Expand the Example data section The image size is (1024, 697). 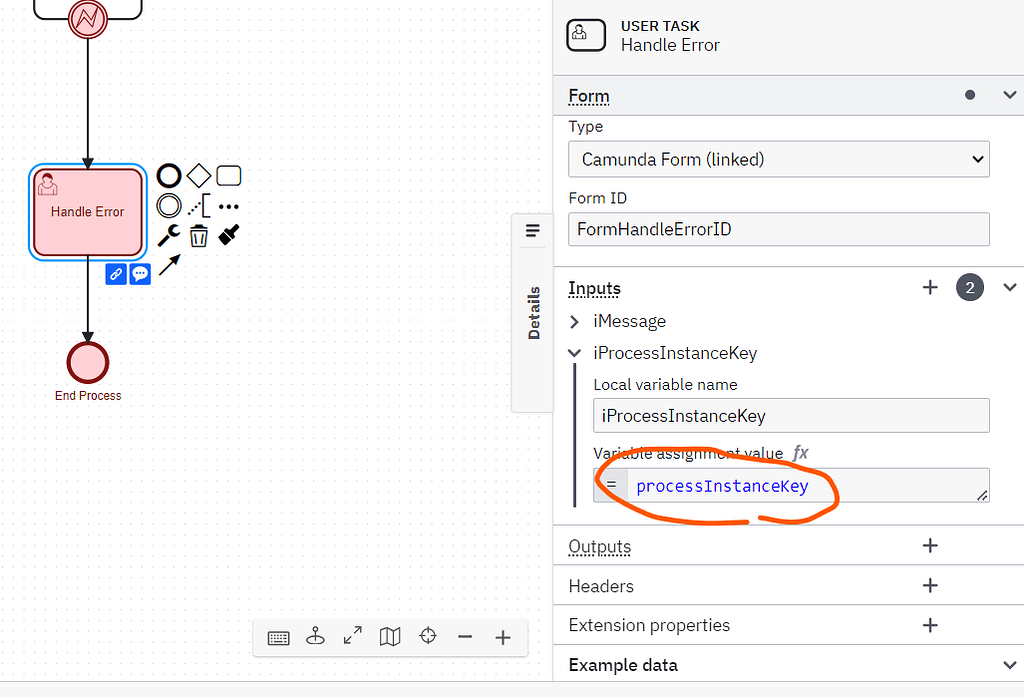point(1009,664)
